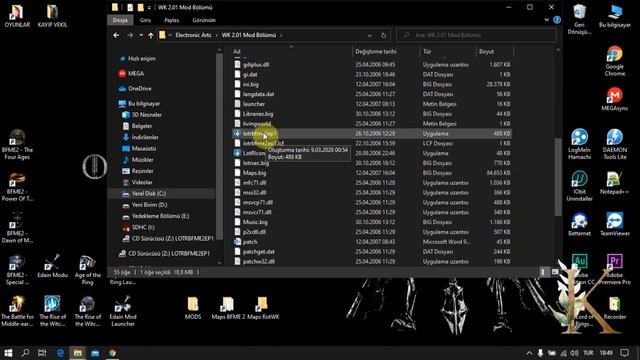Go up one folder with the up arrow
This screenshot has height=360, width=640.
pyautogui.click(x=151, y=36)
